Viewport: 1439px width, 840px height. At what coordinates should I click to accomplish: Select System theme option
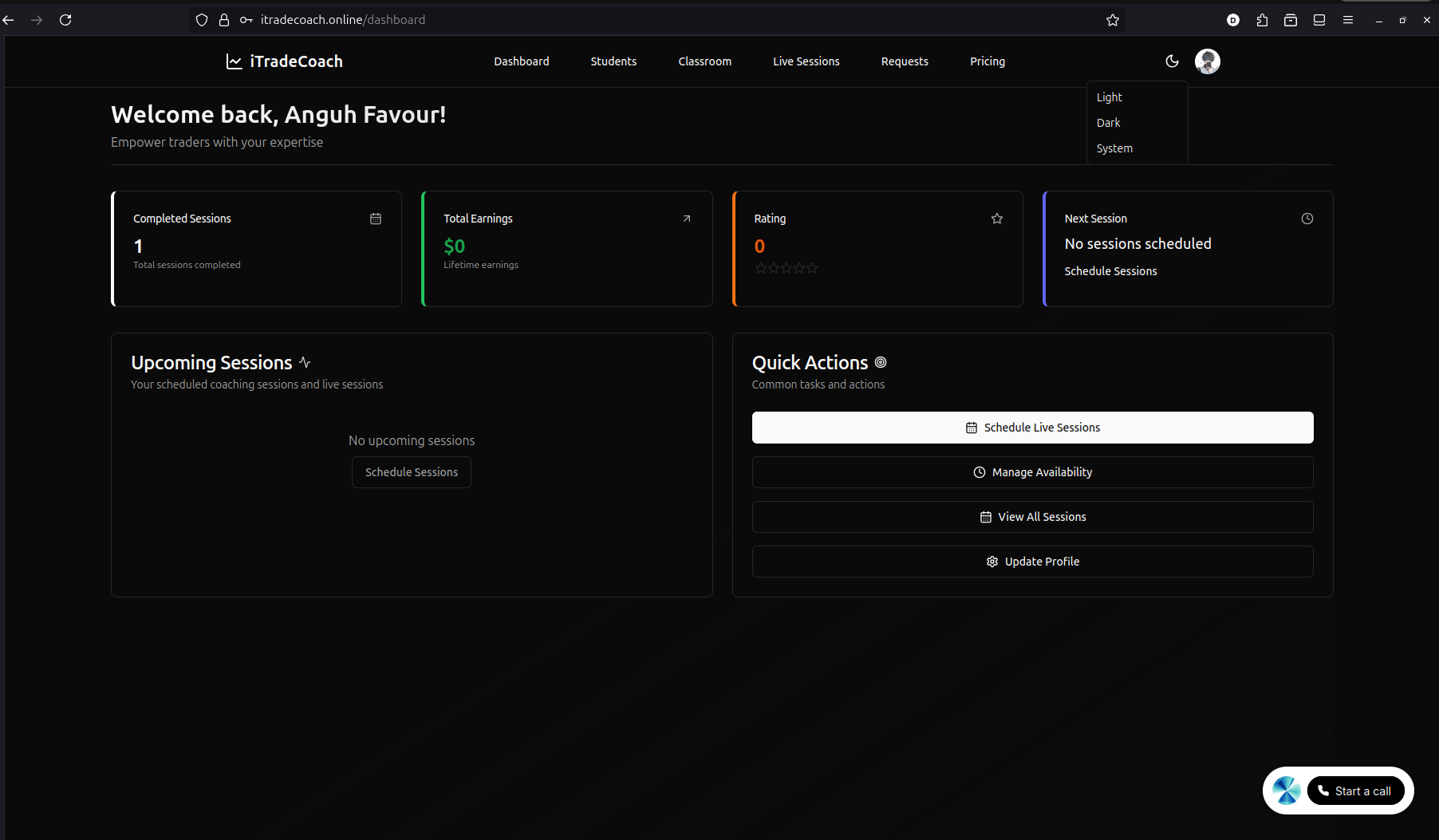1137,148
